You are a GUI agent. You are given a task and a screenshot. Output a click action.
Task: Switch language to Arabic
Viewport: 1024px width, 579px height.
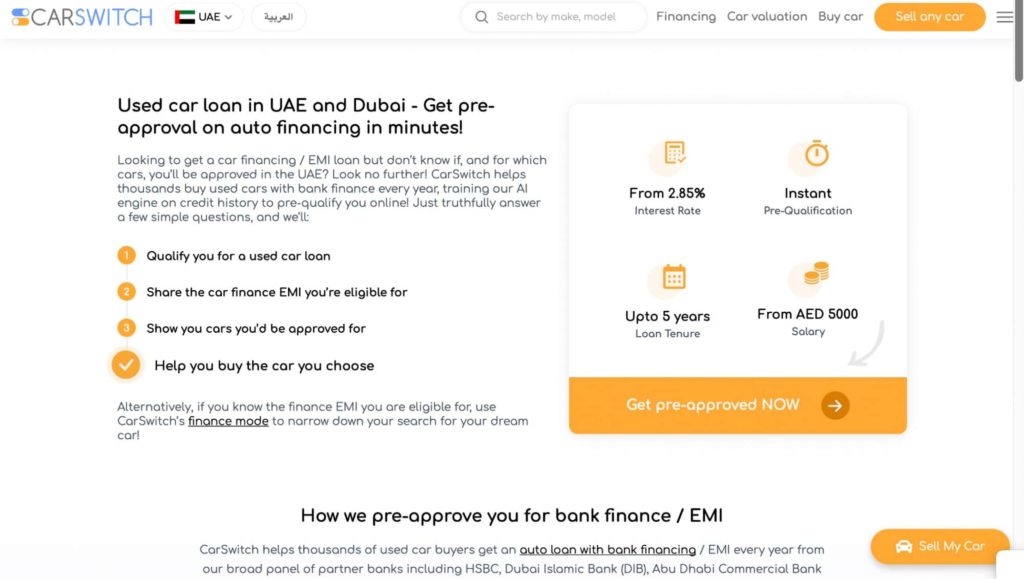pyautogui.click(x=278, y=17)
